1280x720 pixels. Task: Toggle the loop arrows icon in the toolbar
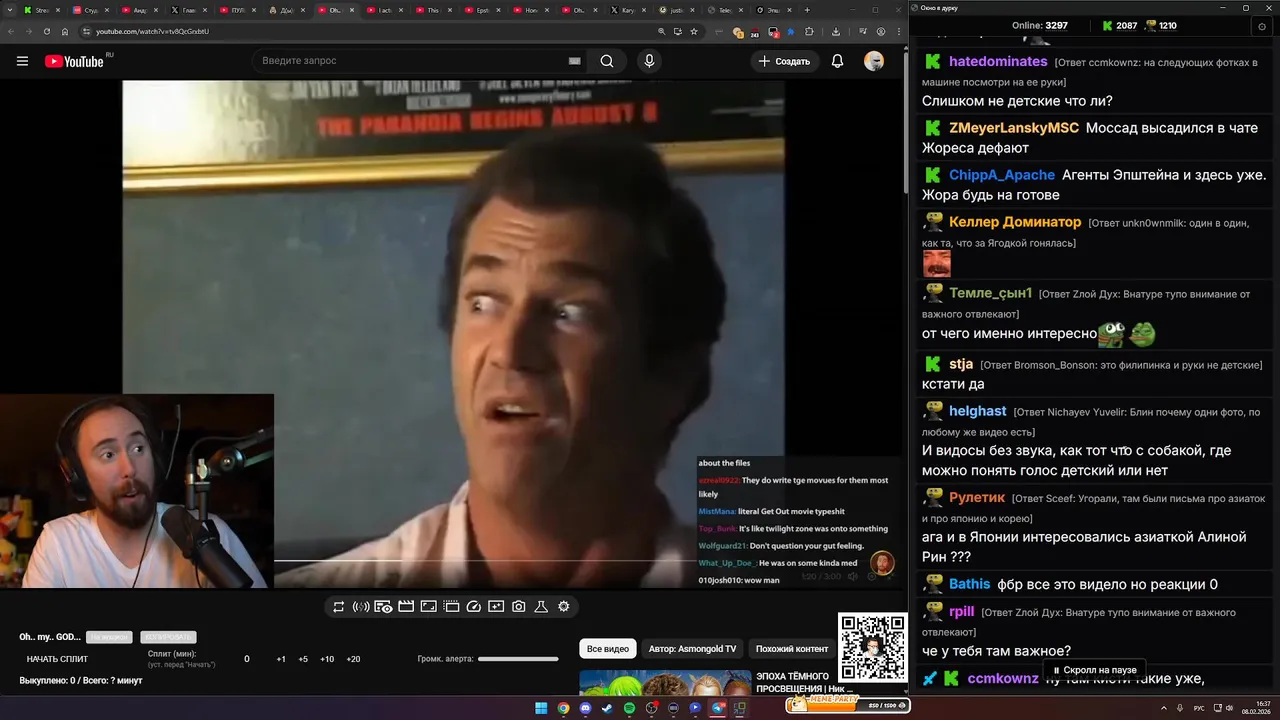(x=338, y=607)
